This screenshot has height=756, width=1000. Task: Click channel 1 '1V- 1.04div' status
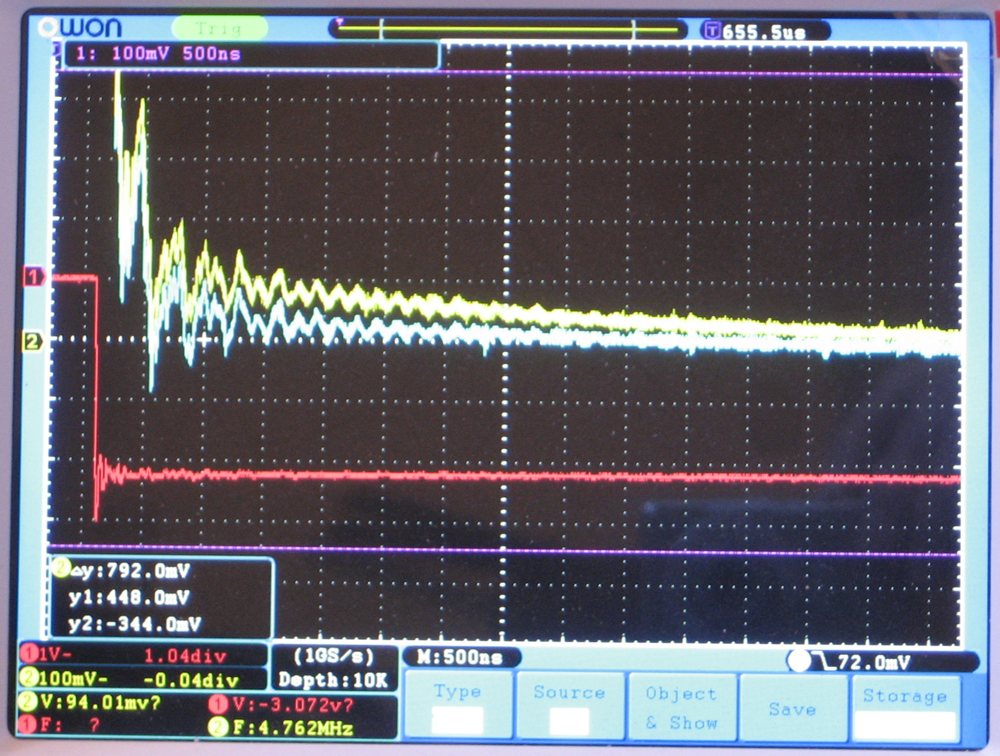(142, 655)
